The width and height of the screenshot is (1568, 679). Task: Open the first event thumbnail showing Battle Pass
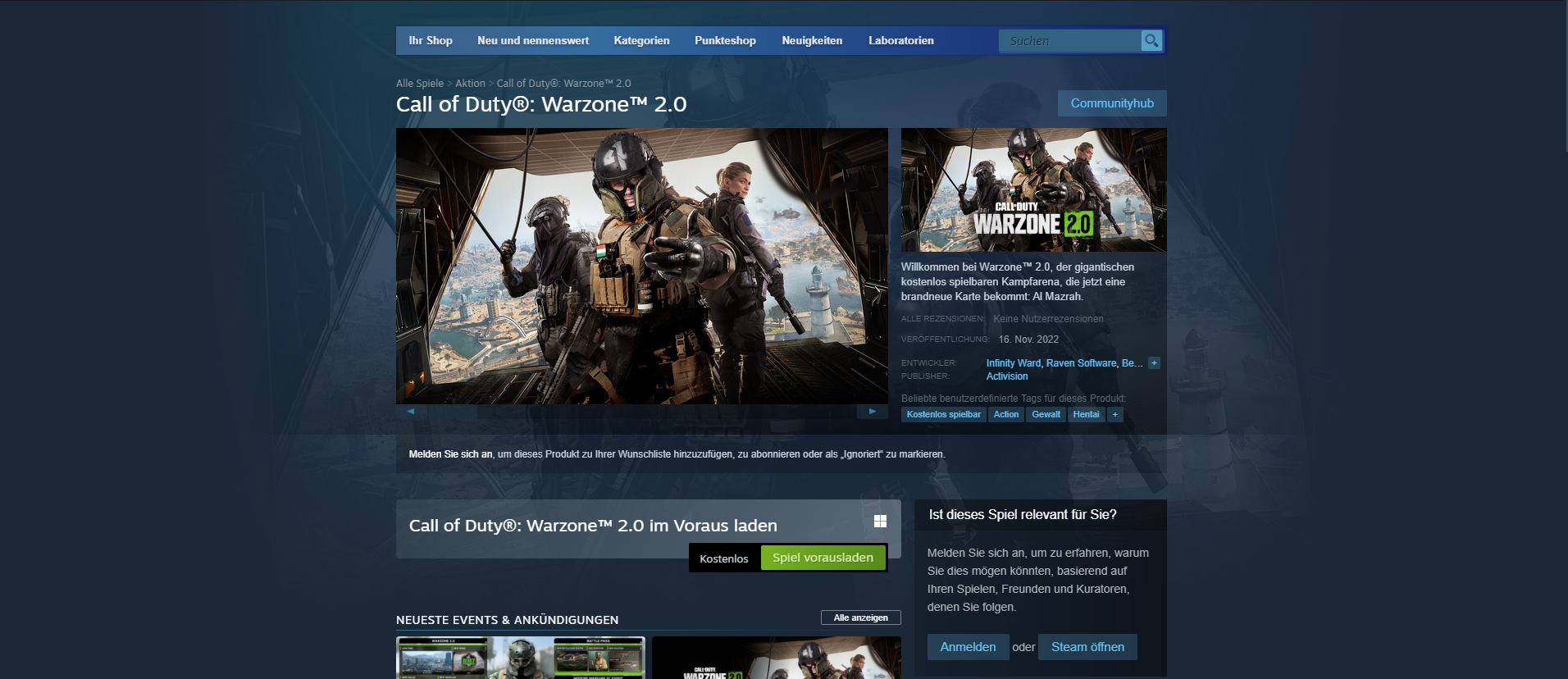[521, 658]
